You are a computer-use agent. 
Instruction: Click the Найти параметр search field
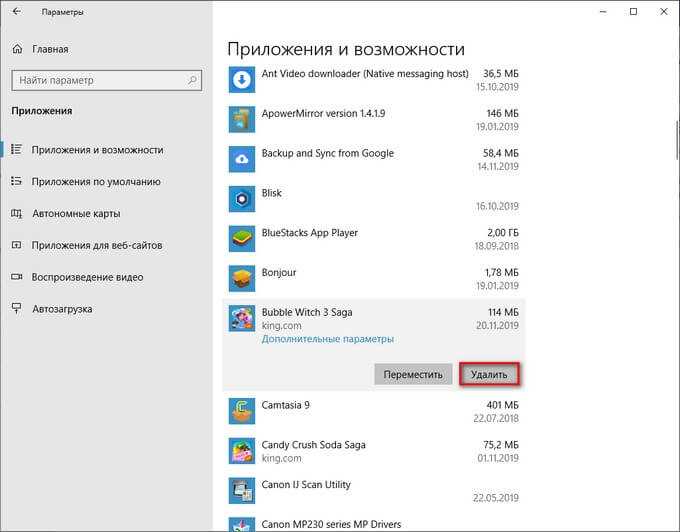click(x=107, y=80)
